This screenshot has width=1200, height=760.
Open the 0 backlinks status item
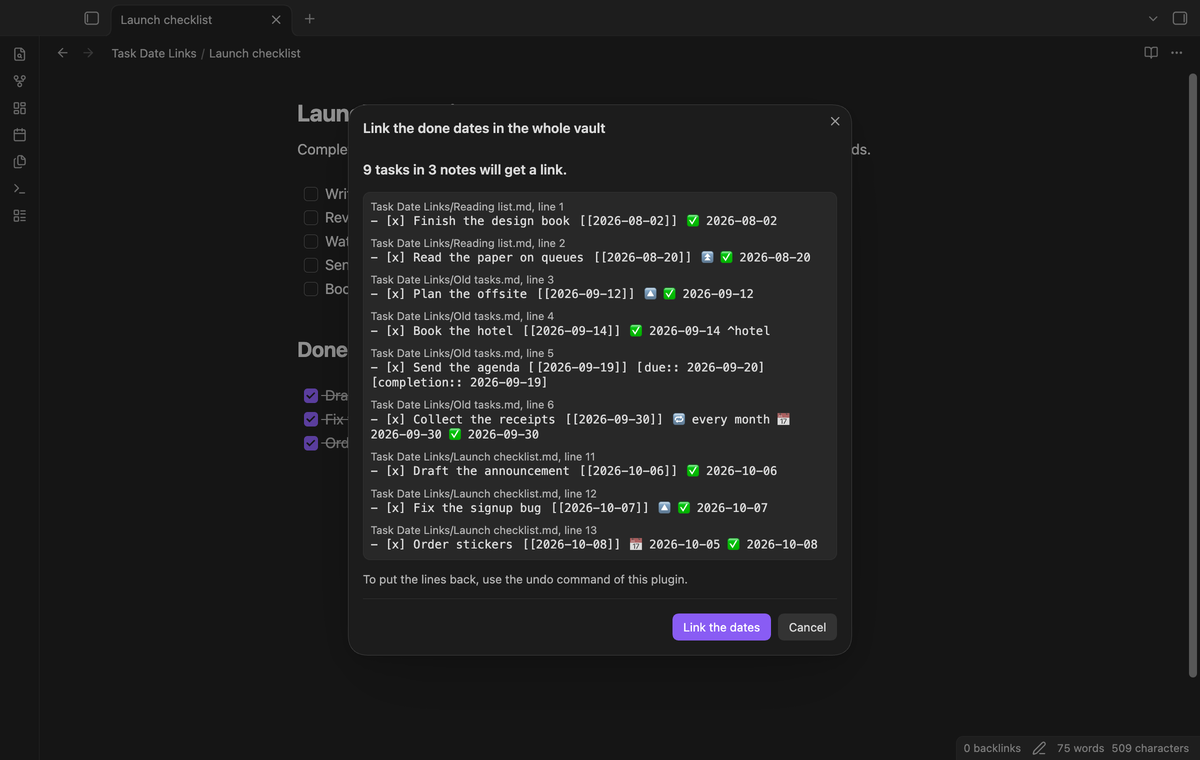[x=992, y=748]
